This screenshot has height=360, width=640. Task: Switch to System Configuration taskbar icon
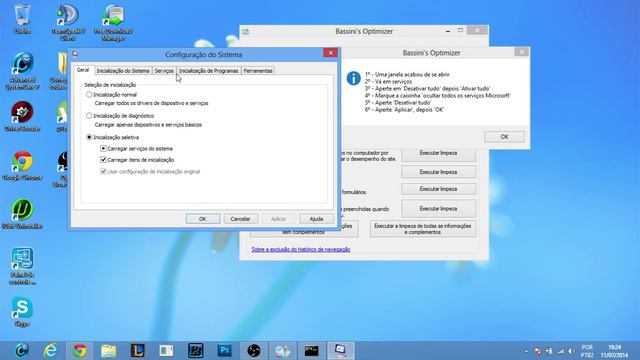[x=340, y=351]
